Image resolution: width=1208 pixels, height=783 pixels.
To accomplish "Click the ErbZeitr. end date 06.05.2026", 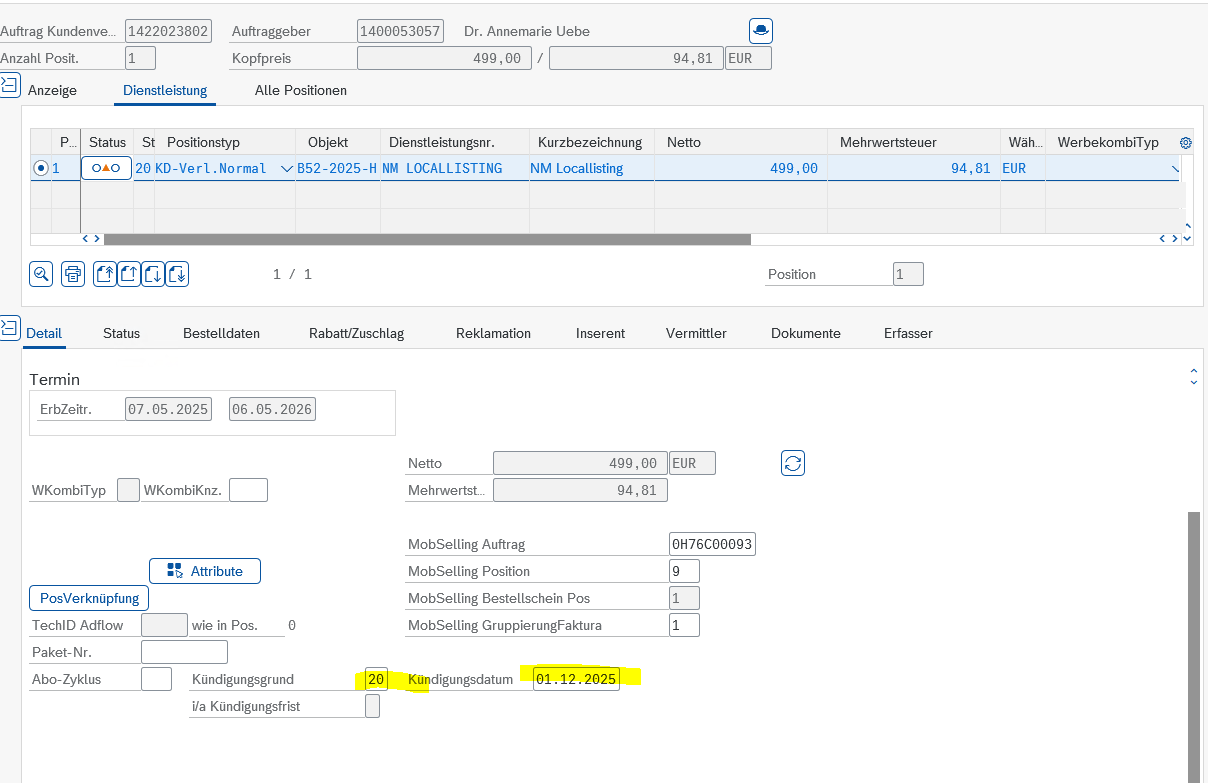I will (x=272, y=409).
